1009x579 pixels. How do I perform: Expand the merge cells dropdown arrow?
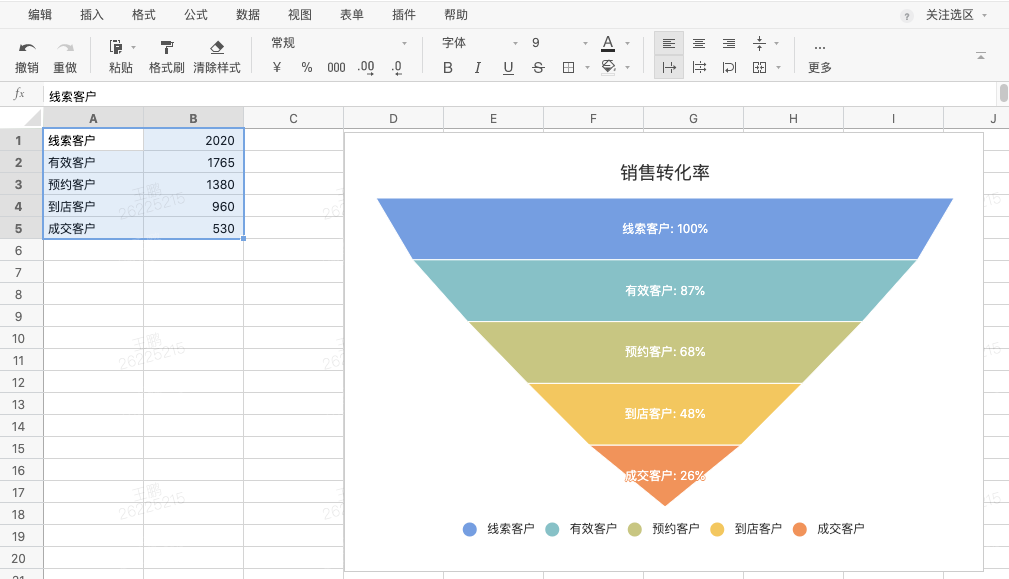(x=778, y=68)
